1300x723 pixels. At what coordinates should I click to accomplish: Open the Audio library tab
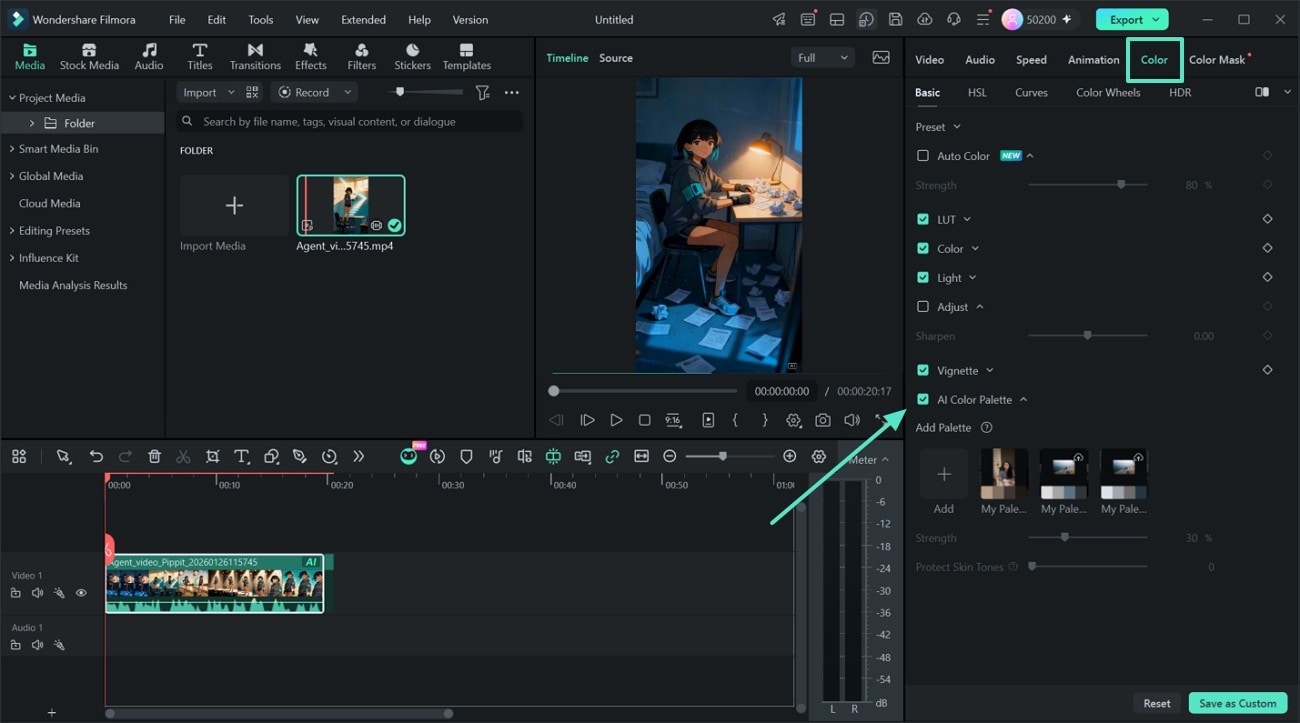(149, 57)
